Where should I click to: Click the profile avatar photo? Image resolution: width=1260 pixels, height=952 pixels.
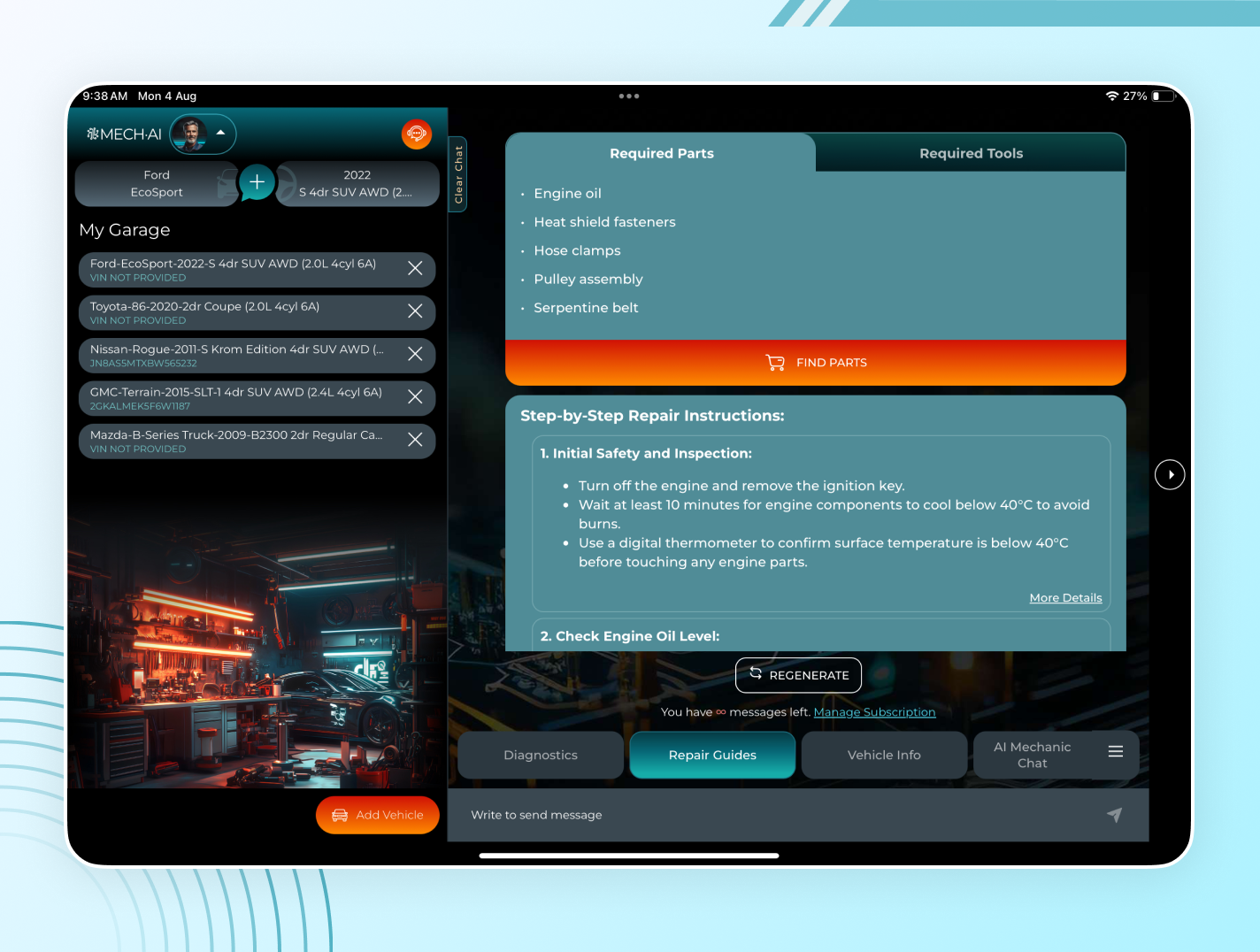click(196, 134)
